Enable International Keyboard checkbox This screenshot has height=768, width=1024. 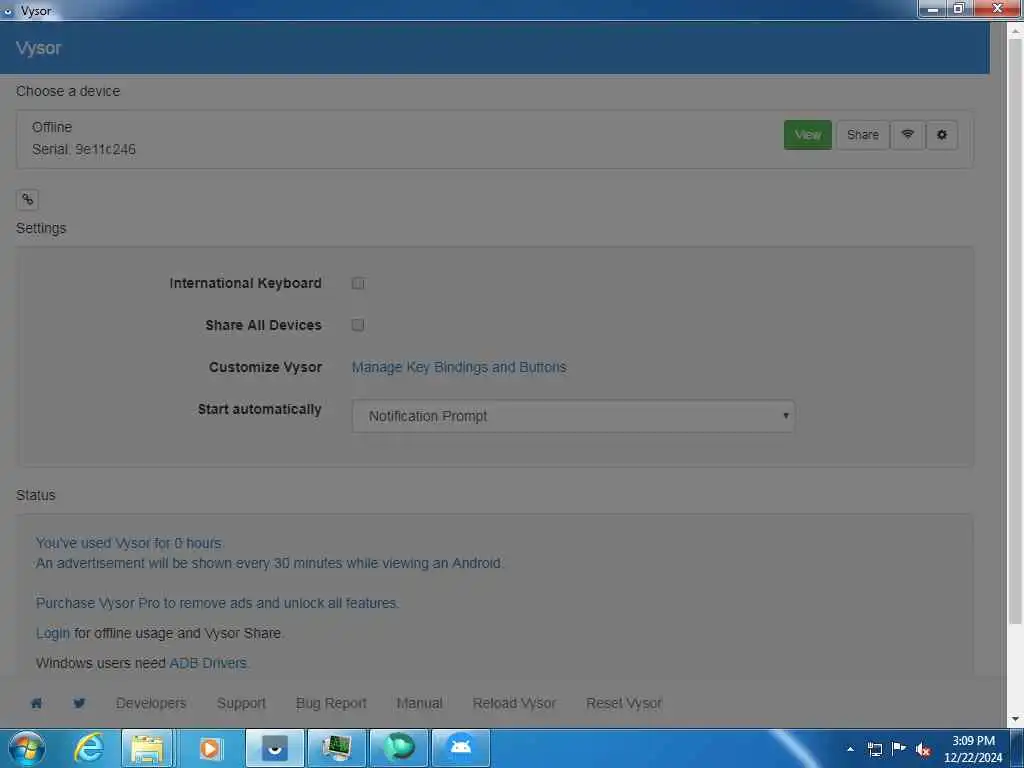[x=358, y=283]
